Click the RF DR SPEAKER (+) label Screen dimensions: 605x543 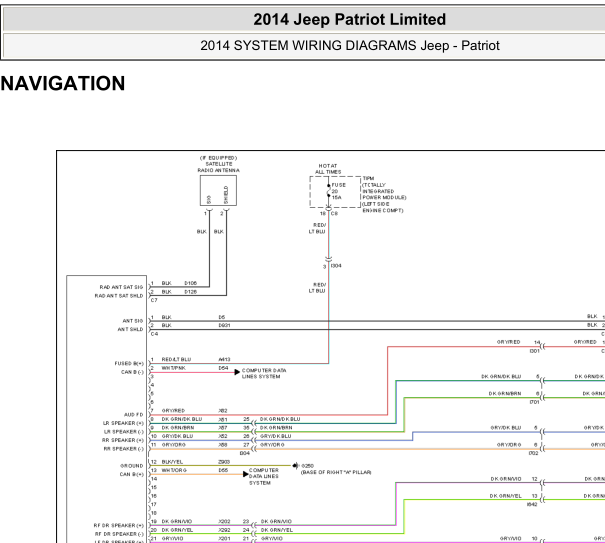pos(118,525)
